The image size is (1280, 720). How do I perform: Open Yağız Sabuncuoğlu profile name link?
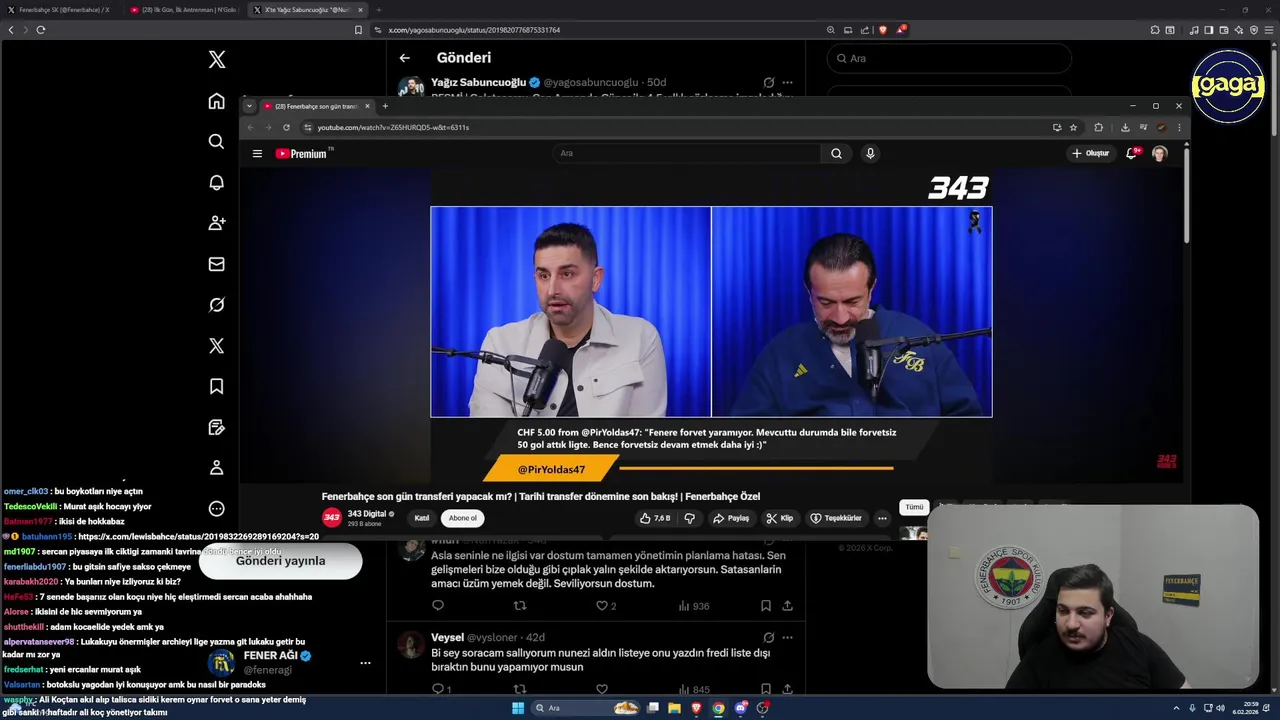(478, 82)
